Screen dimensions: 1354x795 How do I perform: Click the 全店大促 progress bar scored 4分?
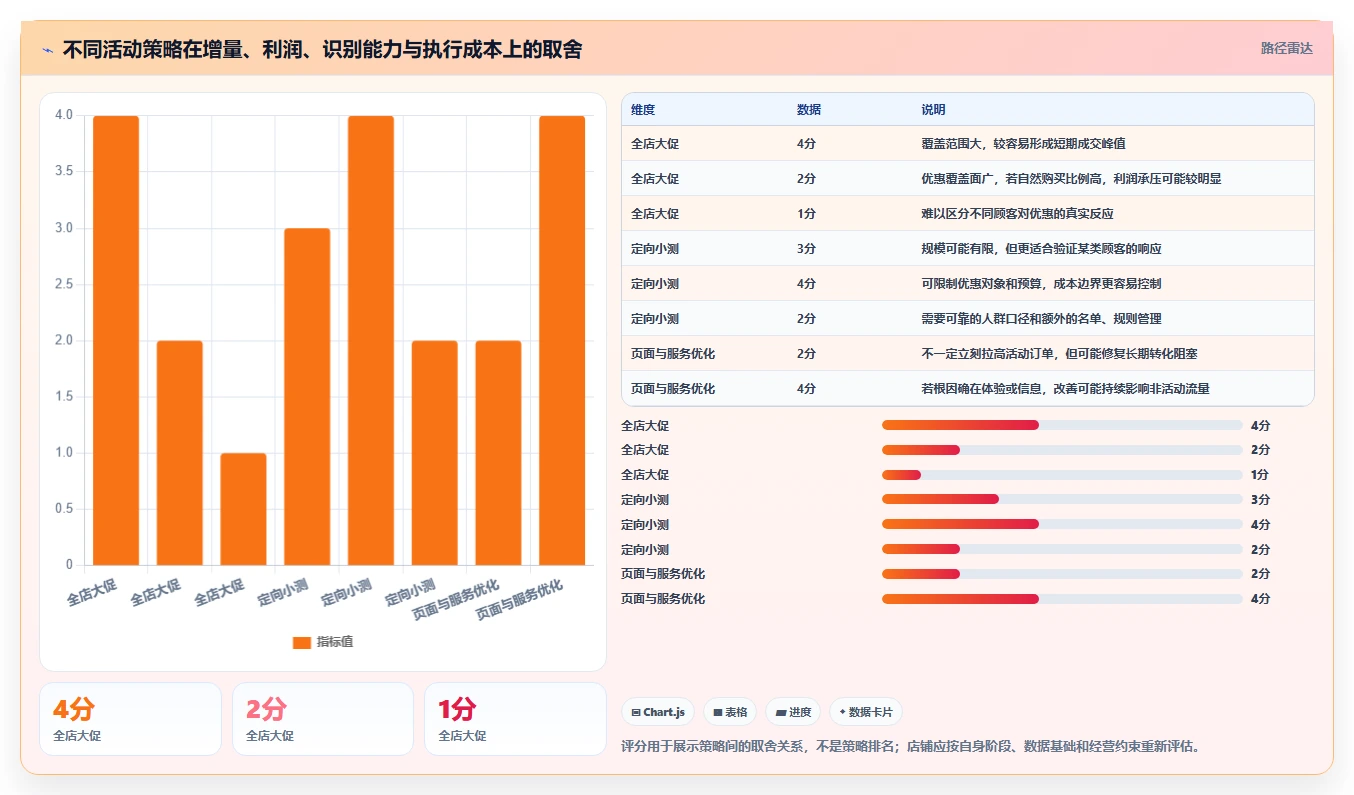click(x=1062, y=425)
